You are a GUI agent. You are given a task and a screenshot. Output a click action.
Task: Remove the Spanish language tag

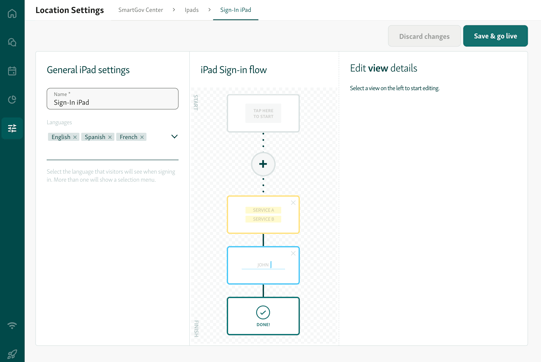click(110, 137)
